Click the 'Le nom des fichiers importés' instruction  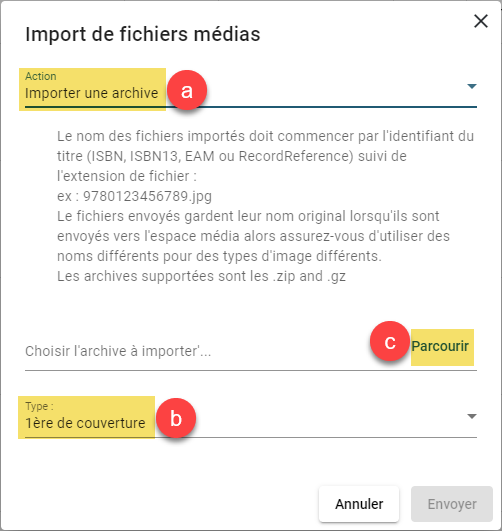coord(265,156)
